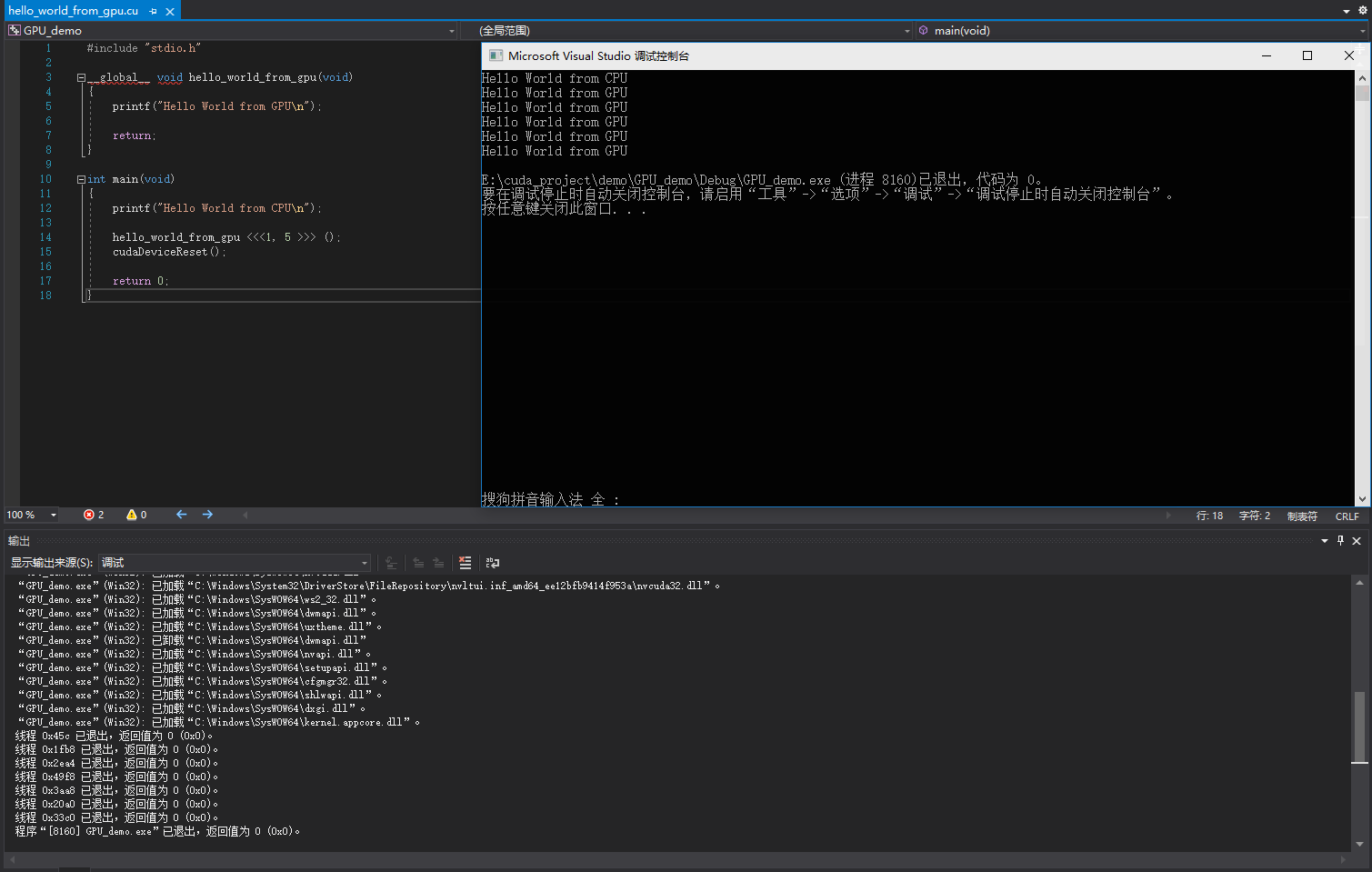Navigate backward with the left arrow

click(181, 515)
